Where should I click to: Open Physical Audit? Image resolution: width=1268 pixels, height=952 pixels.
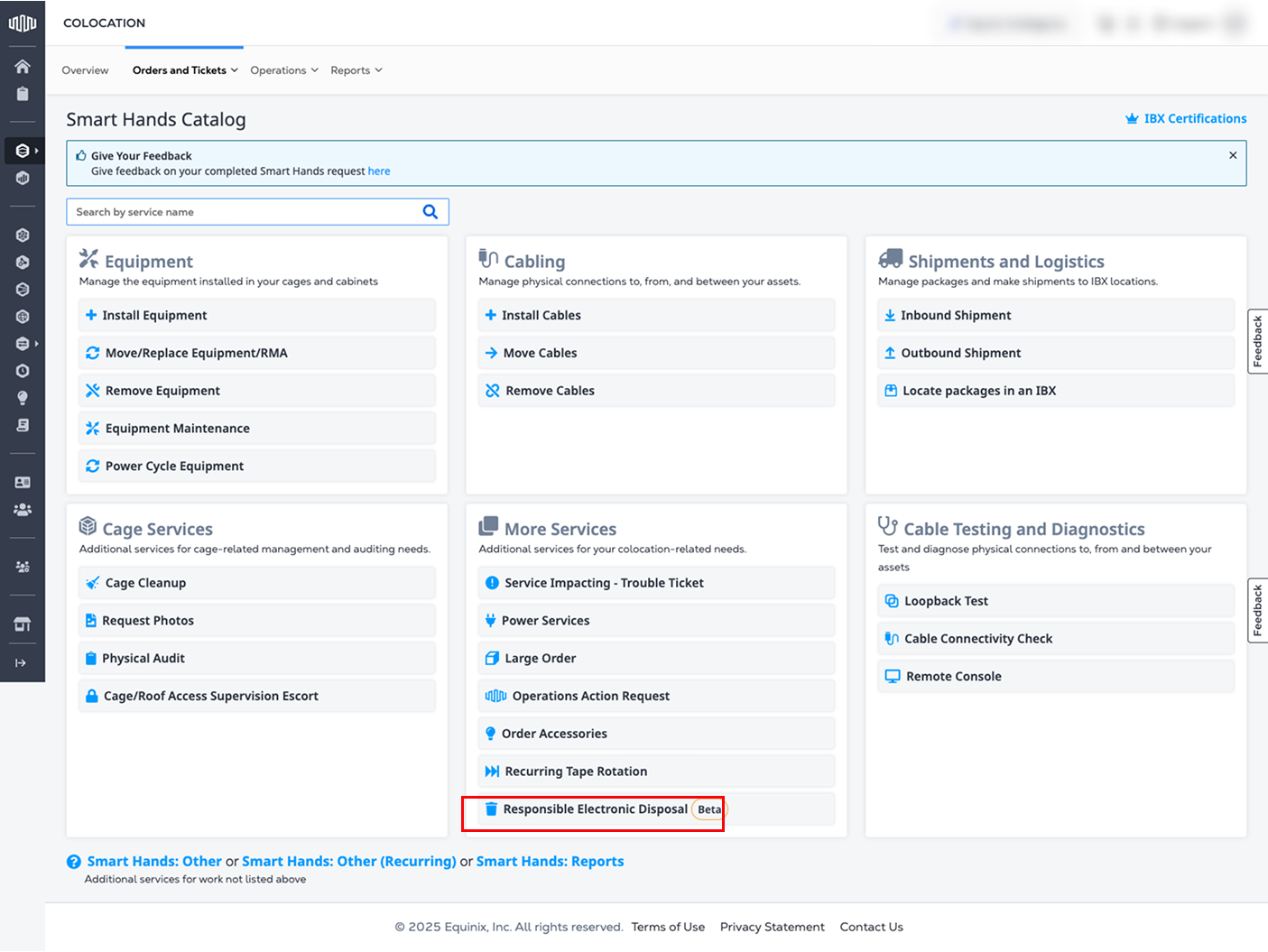(257, 658)
